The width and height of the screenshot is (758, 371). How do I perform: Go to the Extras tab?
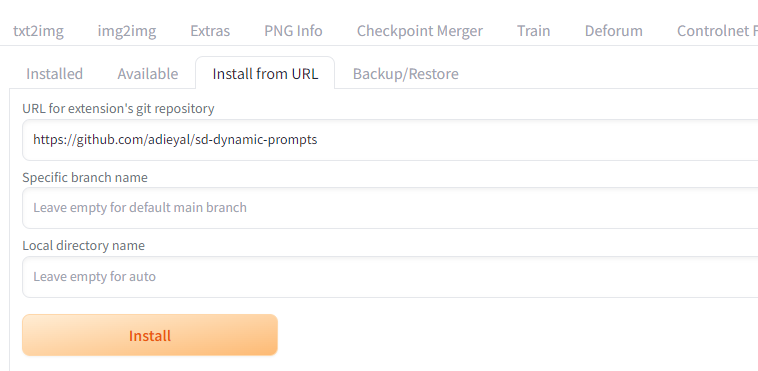pos(210,31)
